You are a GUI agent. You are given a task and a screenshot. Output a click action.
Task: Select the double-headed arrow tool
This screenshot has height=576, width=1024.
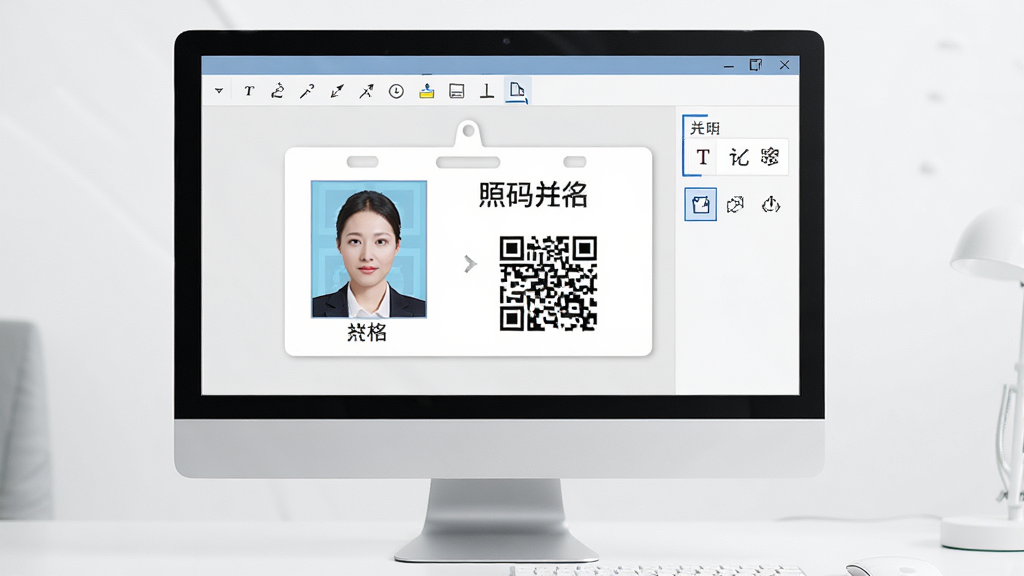point(337,91)
